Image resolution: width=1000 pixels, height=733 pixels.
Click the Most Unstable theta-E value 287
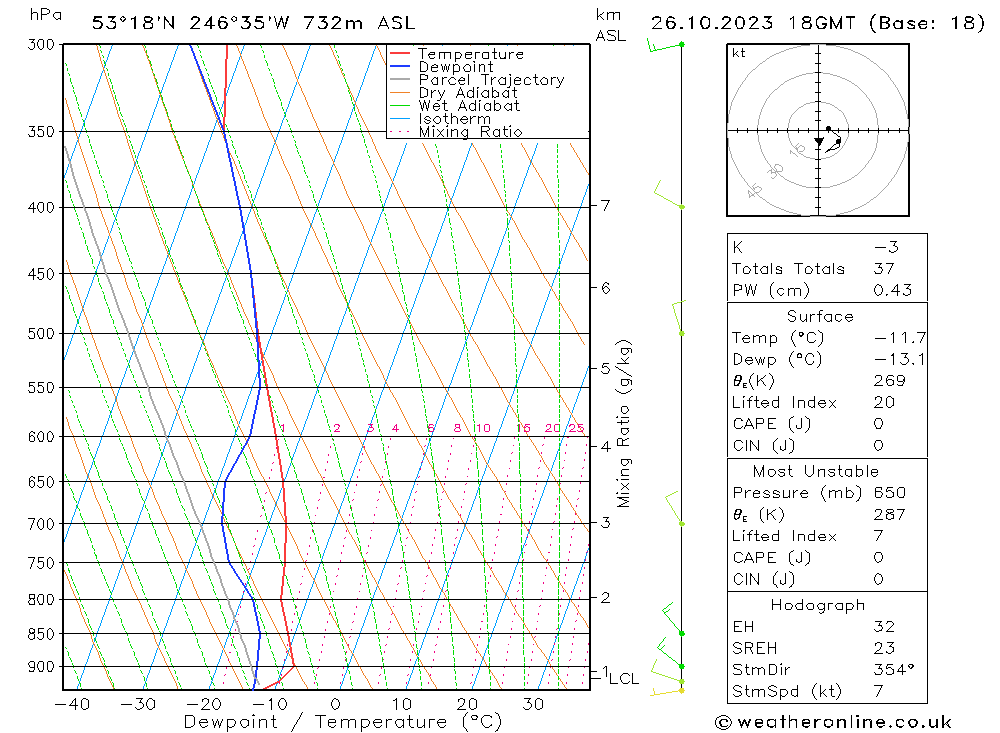tap(889, 514)
